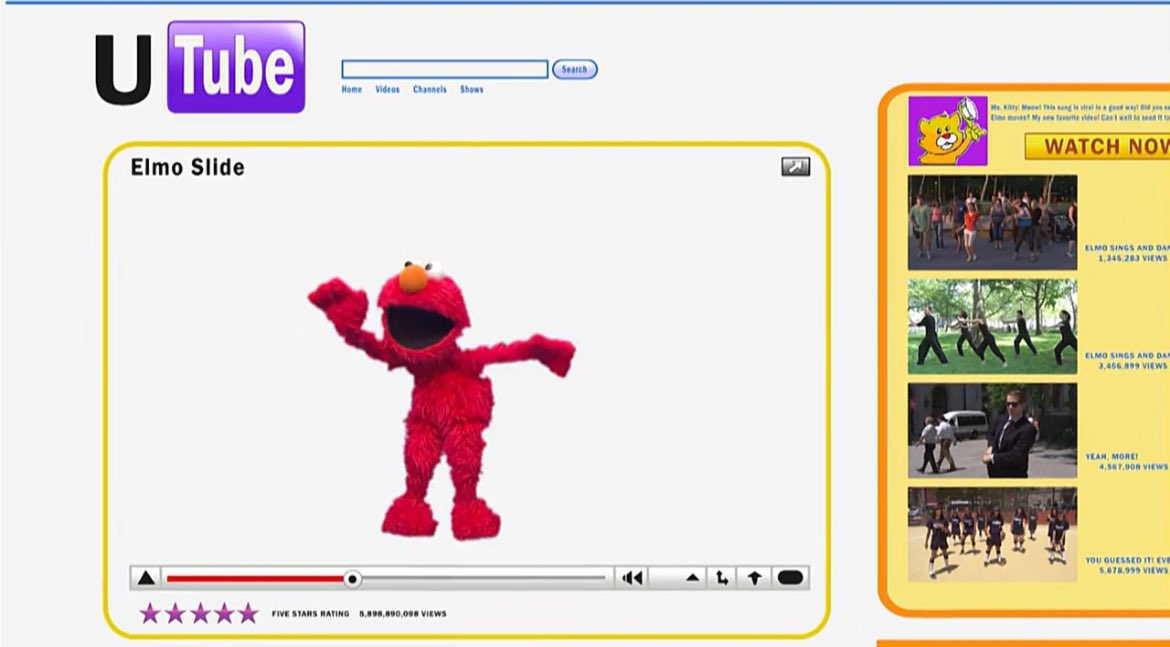Click the UTube logo

coord(200,67)
